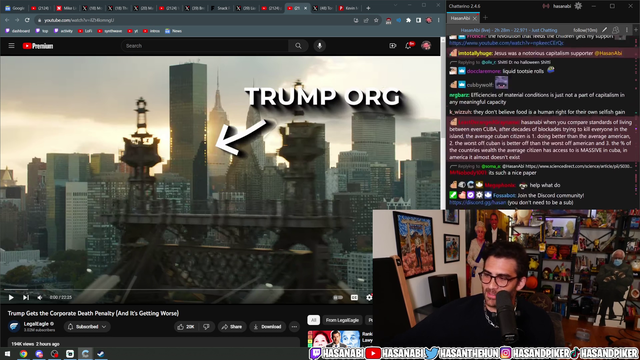Toggle the autoplay switch in player
The width and height of the screenshot is (640, 360).
click(x=338, y=298)
